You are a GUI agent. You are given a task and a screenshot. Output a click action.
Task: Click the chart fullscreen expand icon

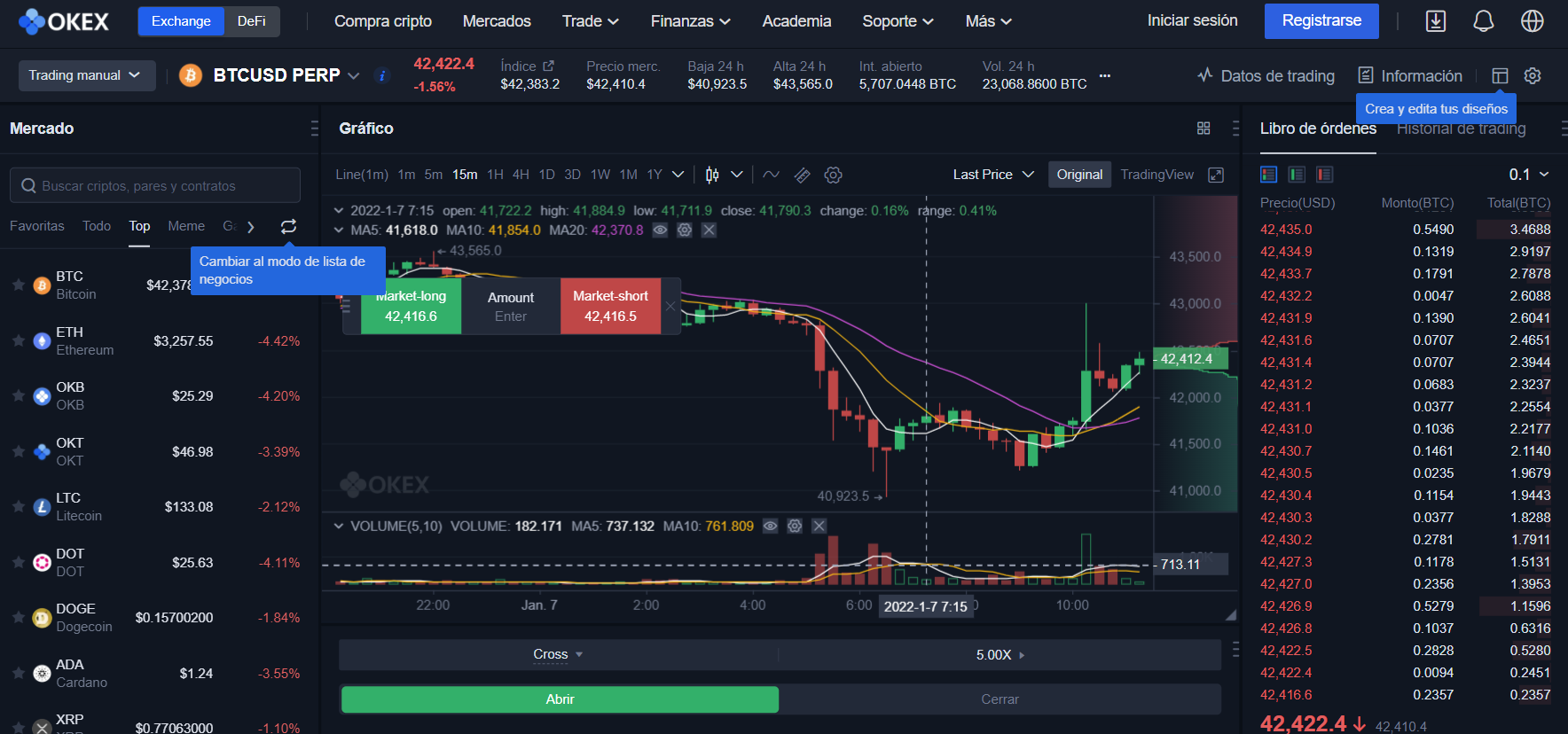tap(1216, 176)
